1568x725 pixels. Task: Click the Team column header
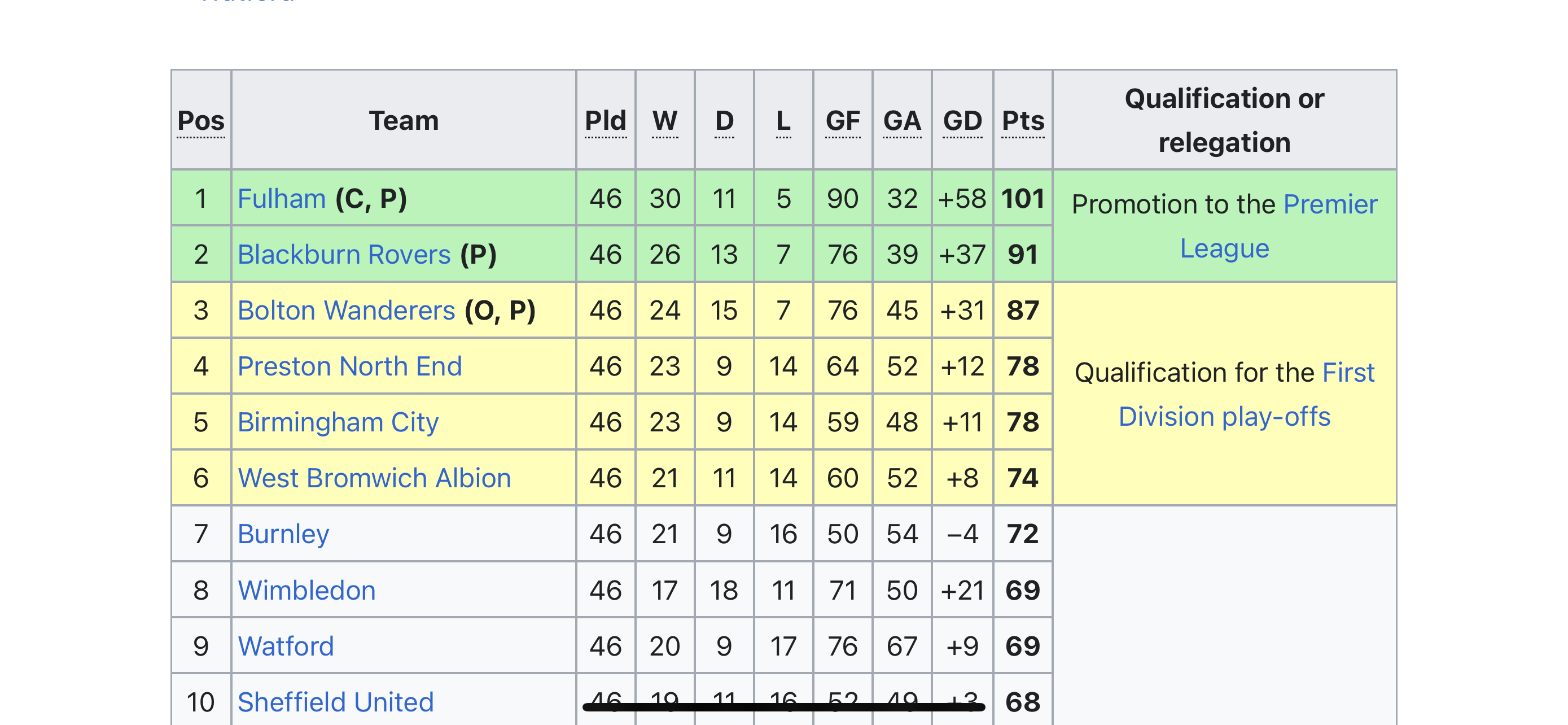tap(403, 121)
